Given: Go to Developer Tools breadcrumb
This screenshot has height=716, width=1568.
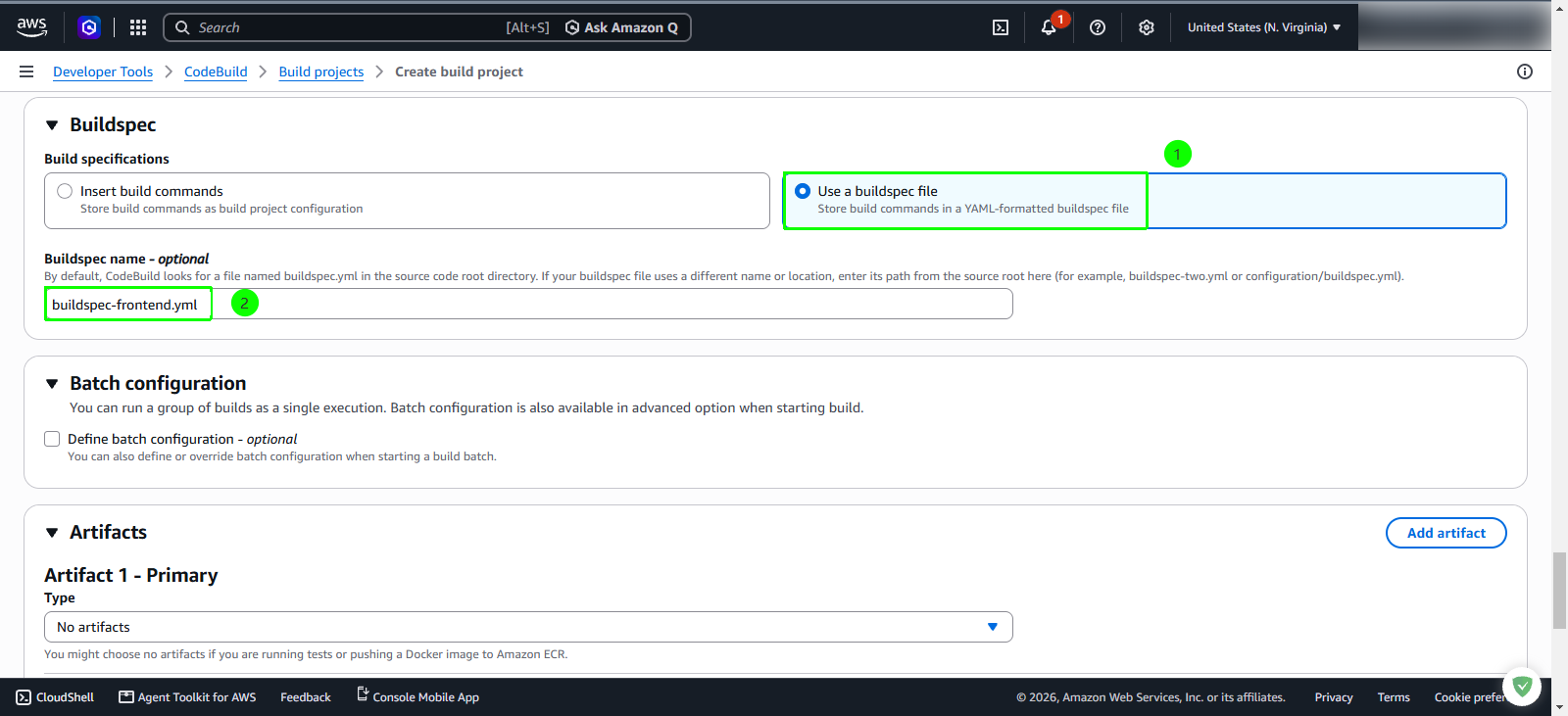Looking at the screenshot, I should [103, 72].
